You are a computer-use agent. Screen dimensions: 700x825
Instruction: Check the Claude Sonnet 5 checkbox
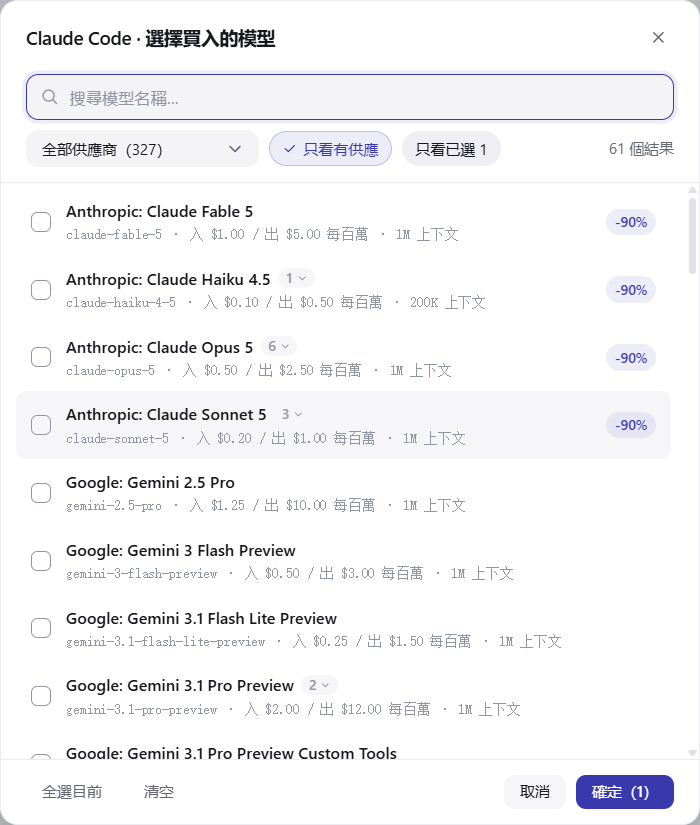pos(41,425)
